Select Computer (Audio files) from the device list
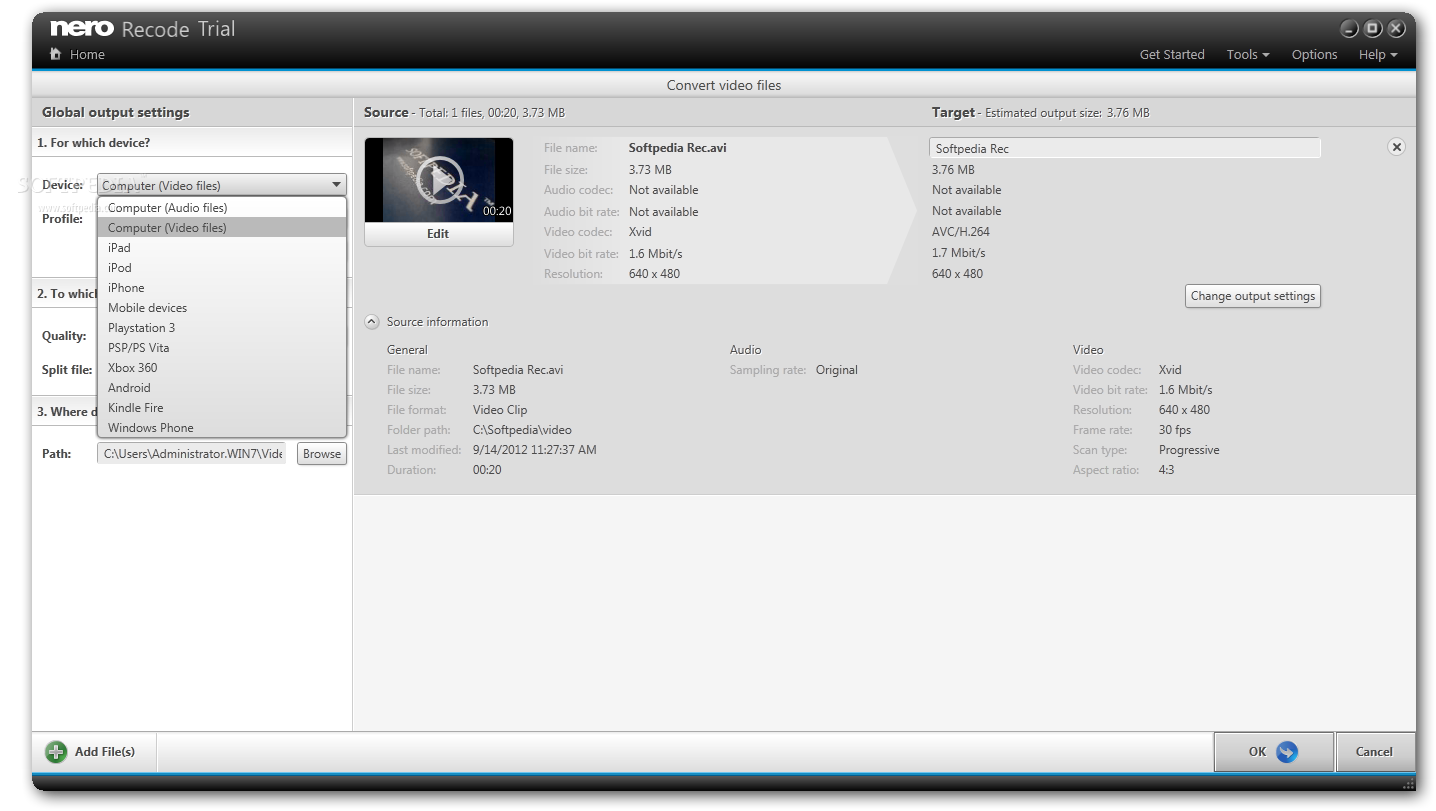 coord(222,208)
